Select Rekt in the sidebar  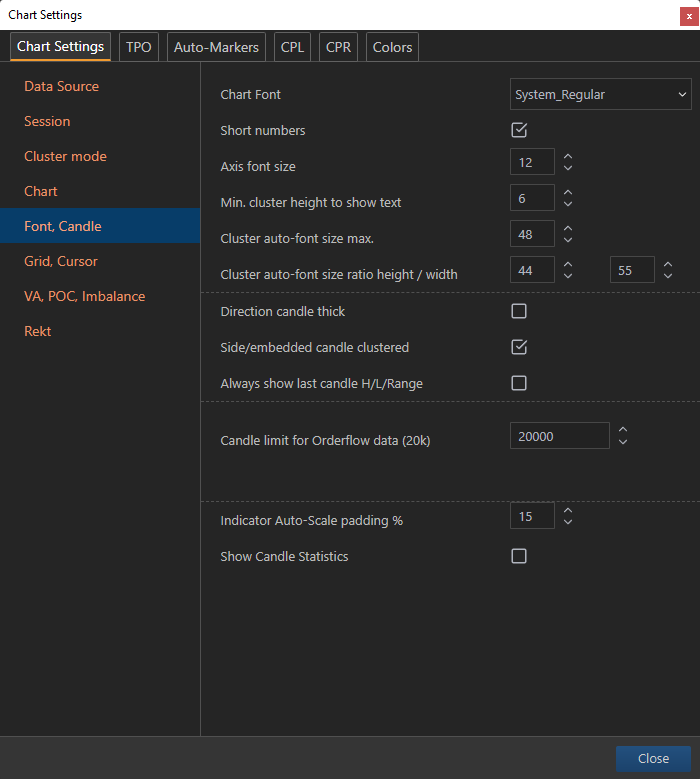coord(100,331)
